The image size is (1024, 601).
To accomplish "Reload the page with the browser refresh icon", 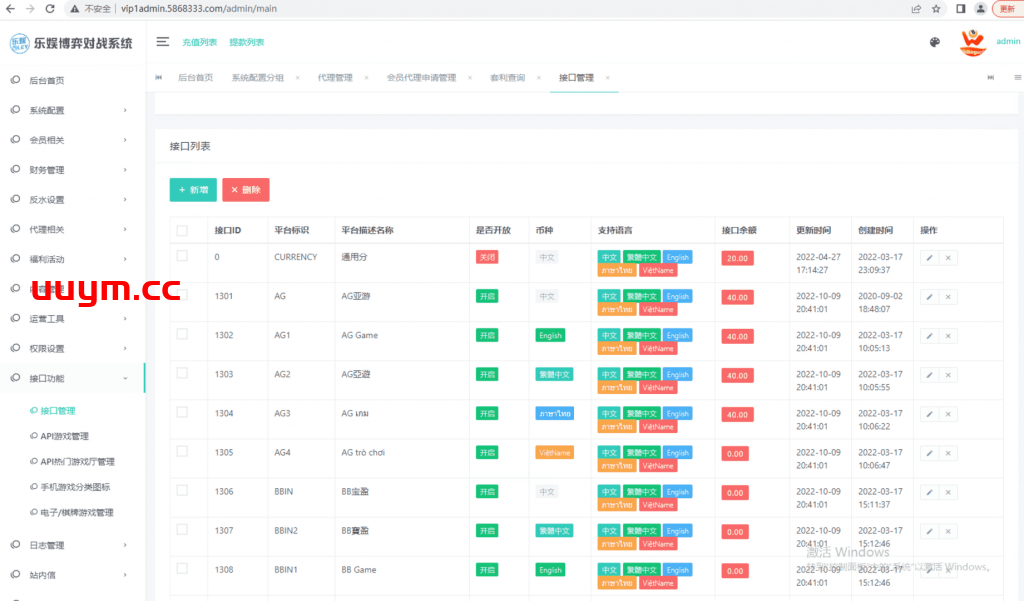I will click(x=50, y=9).
